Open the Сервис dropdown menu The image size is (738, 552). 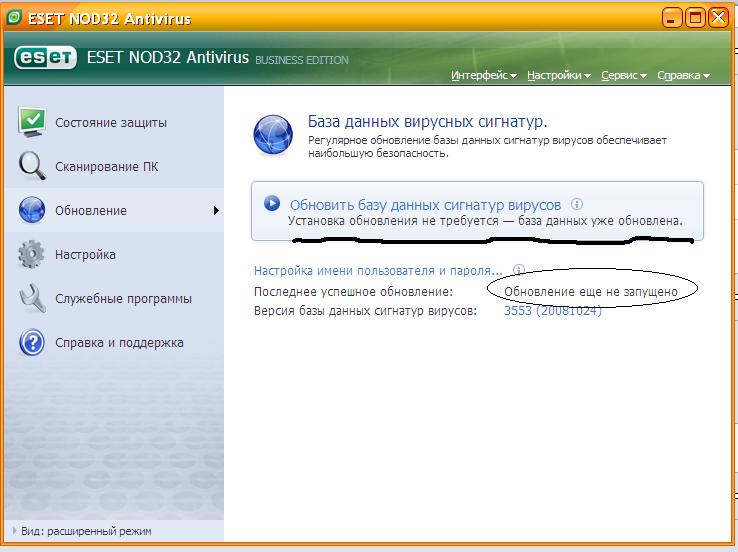click(624, 75)
